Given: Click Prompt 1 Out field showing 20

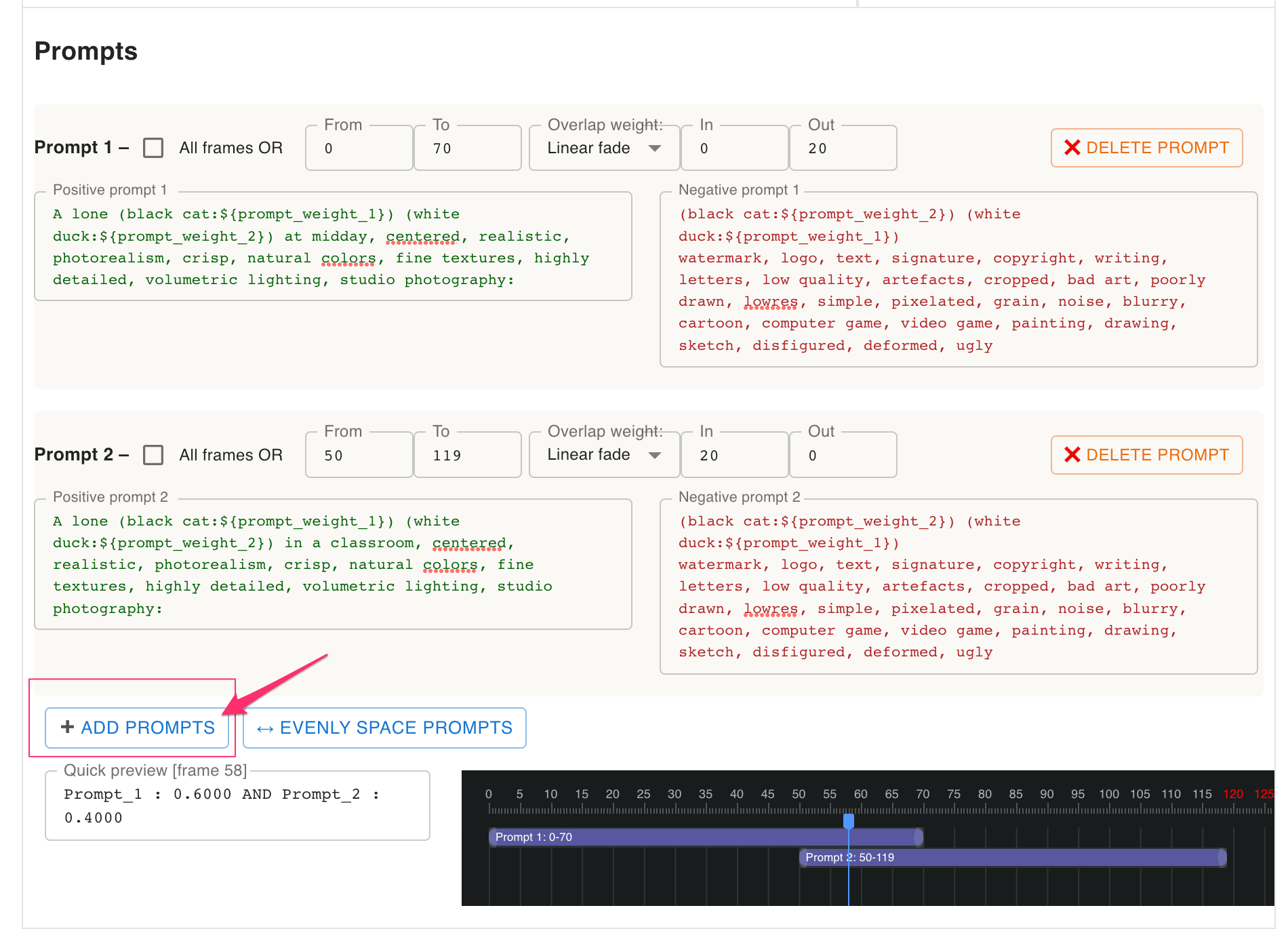Looking at the screenshot, I should (843, 148).
